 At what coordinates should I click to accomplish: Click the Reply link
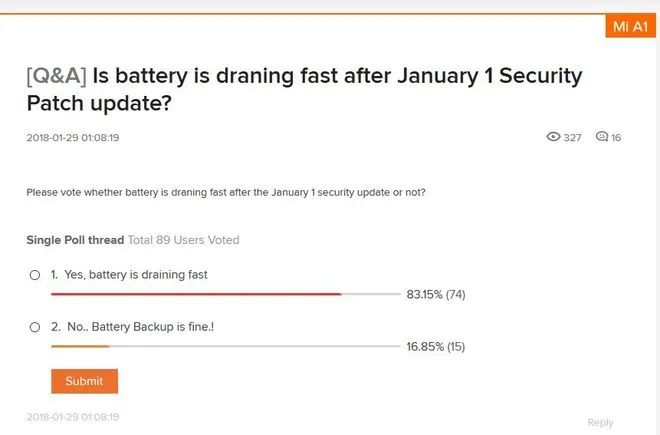600,422
